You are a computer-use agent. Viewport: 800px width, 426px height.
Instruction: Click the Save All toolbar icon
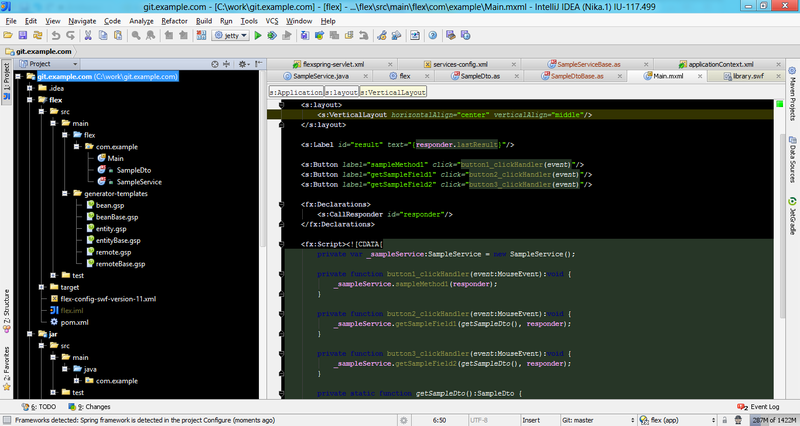[22, 35]
